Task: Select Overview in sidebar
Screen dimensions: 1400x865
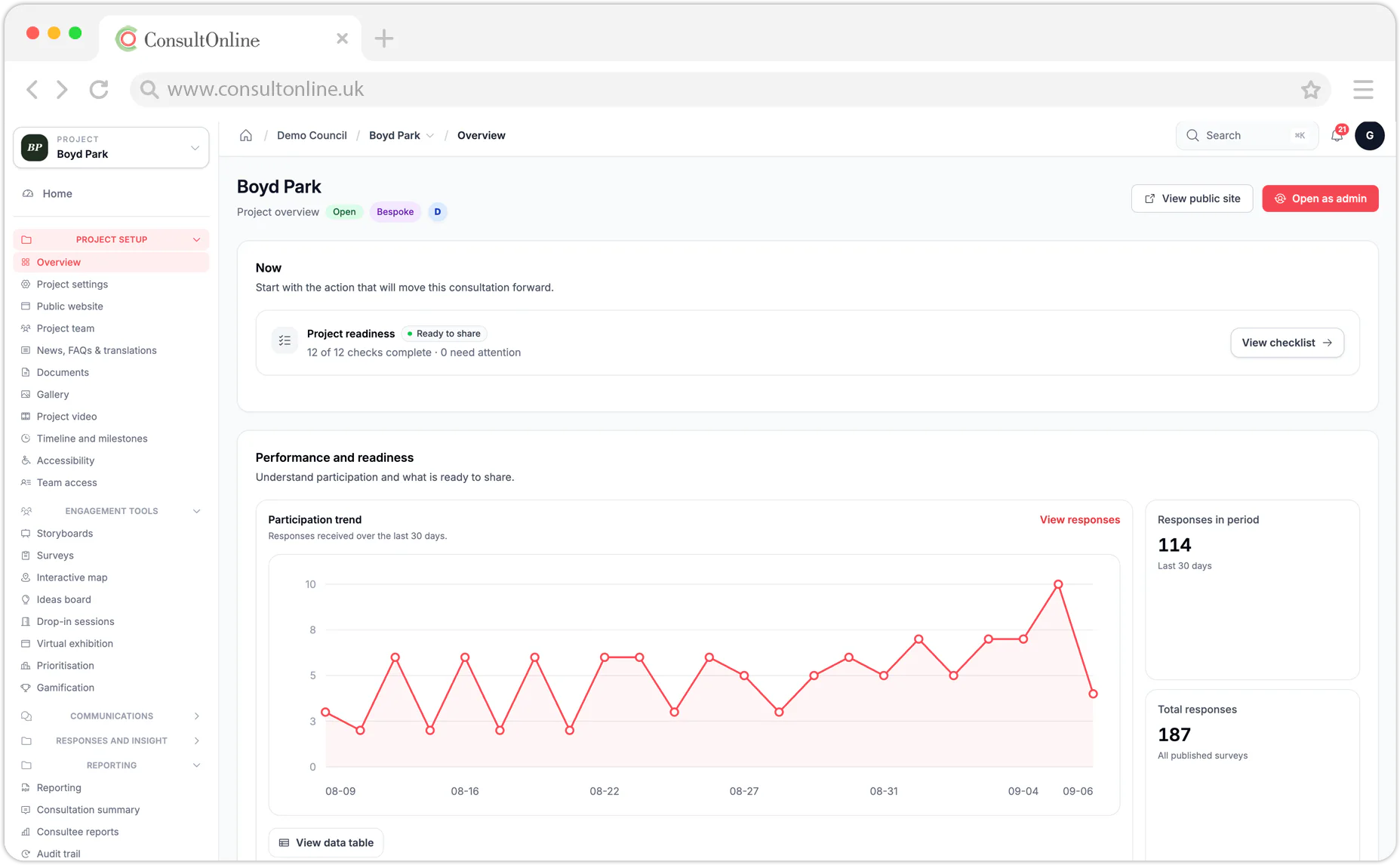Action: click(x=111, y=263)
